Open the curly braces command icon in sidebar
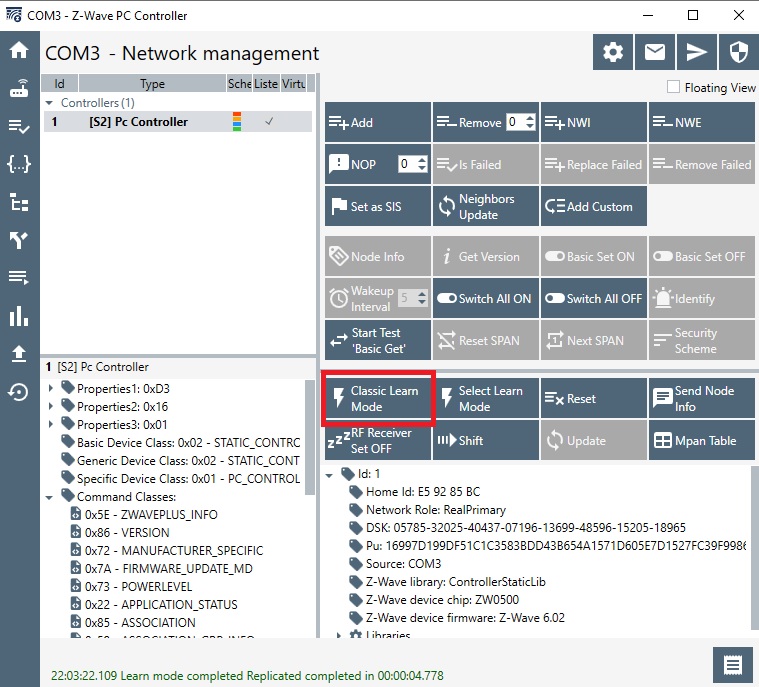The height and width of the screenshot is (687, 759). [x=19, y=165]
